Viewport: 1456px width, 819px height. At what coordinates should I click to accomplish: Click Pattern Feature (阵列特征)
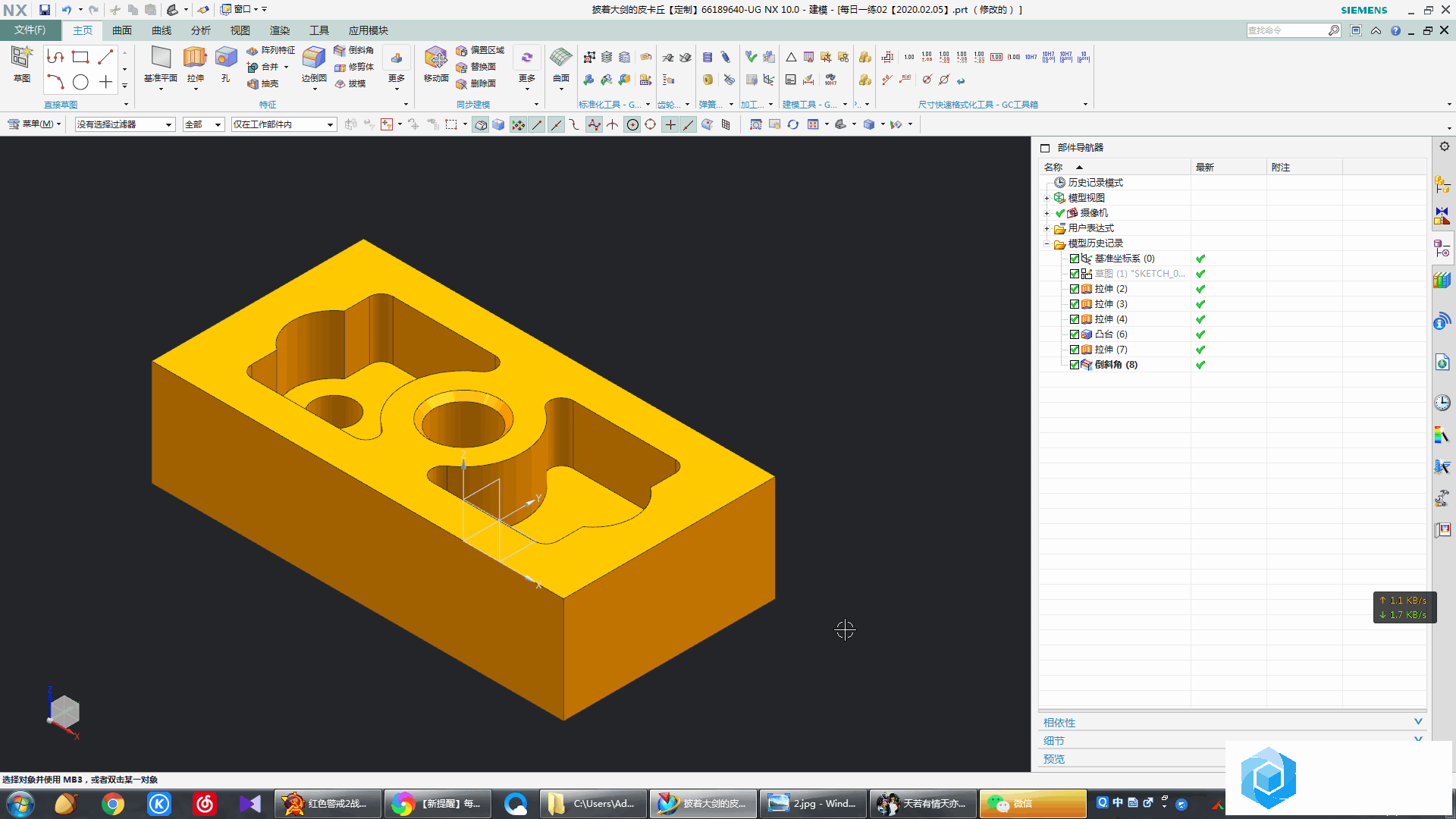(x=271, y=50)
